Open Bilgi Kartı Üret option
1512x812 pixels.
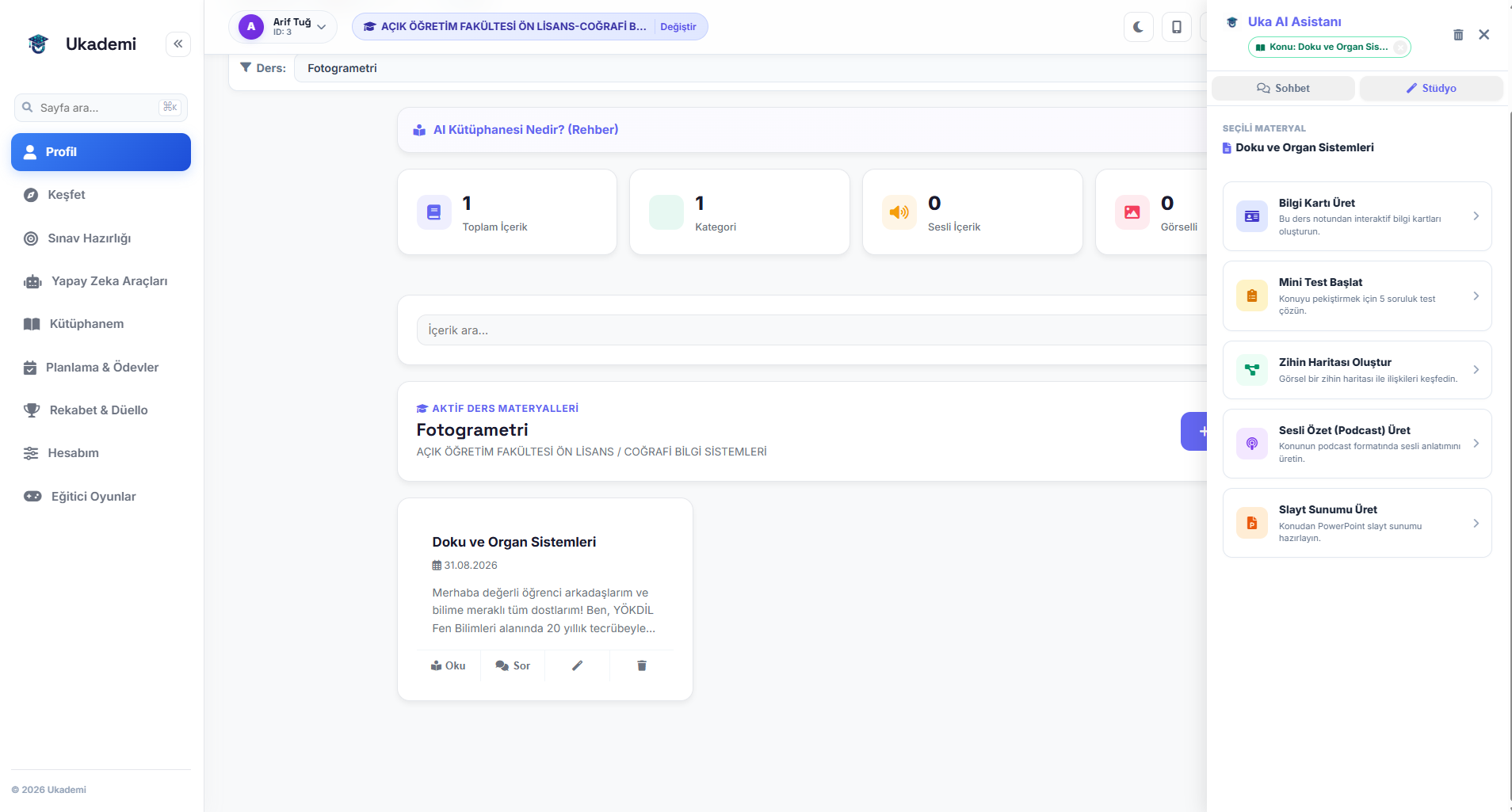pos(1357,216)
